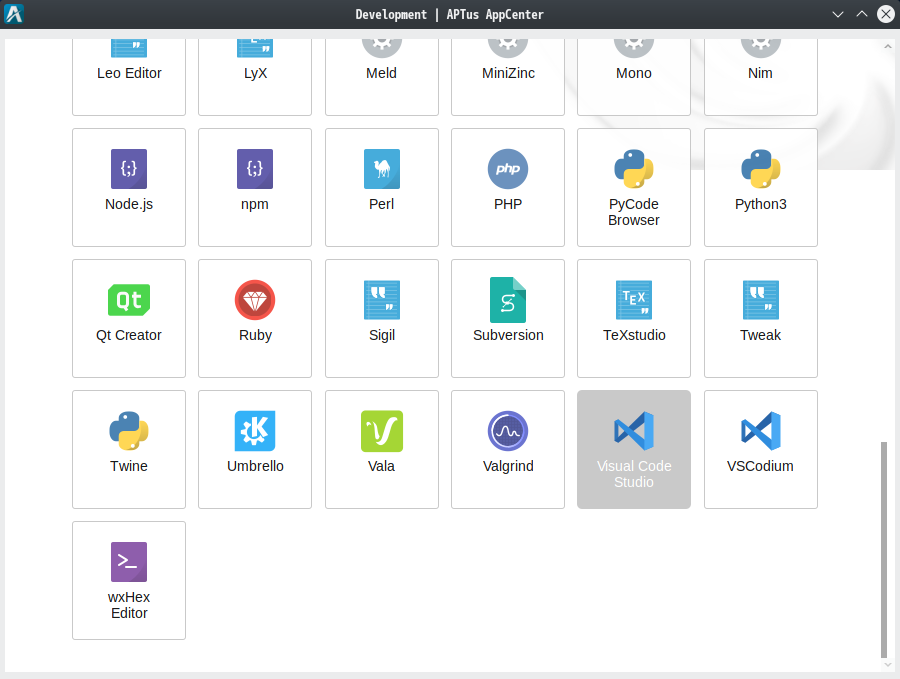Select the Python3 app tile
Image resolution: width=900 pixels, height=679 pixels.
(761, 187)
